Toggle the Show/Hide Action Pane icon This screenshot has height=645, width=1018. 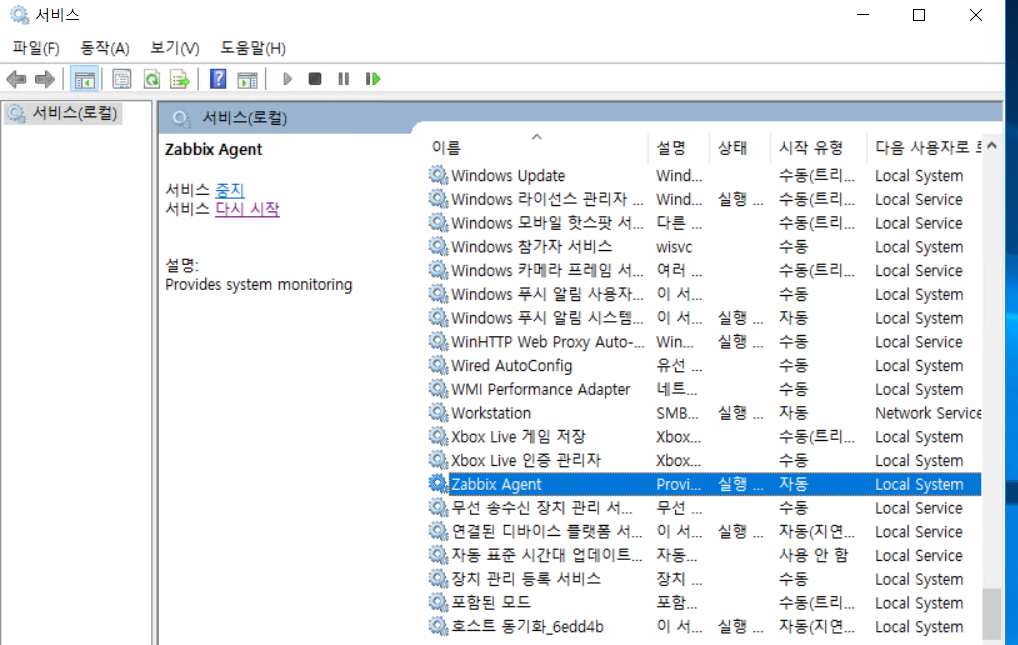247,79
